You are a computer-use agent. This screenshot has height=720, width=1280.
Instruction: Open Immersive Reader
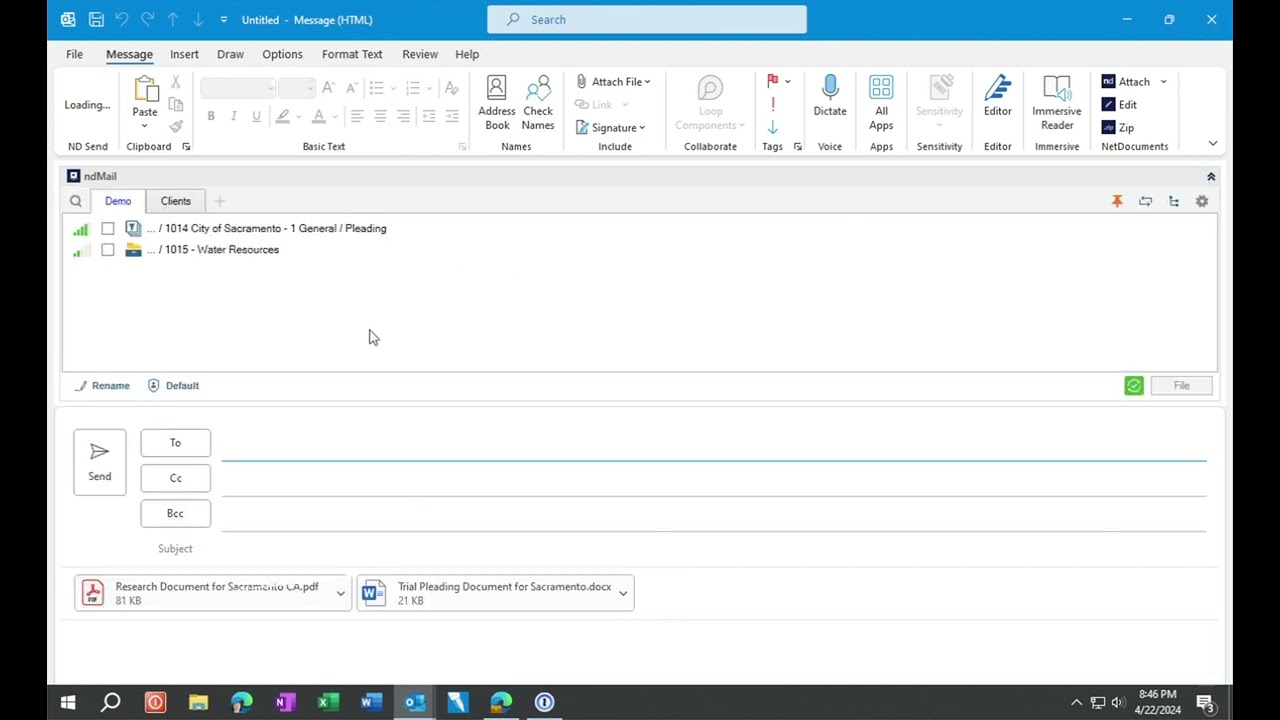(x=1056, y=103)
